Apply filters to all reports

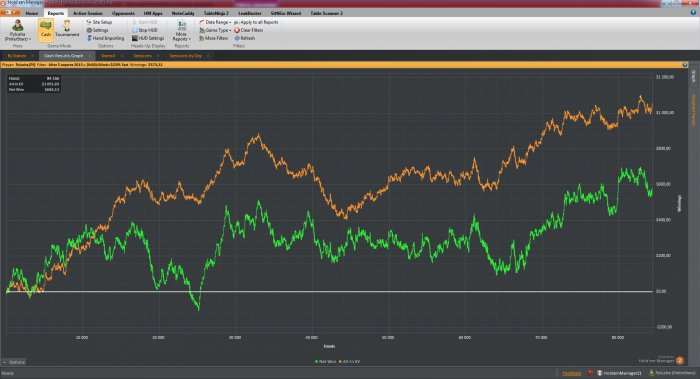256,22
